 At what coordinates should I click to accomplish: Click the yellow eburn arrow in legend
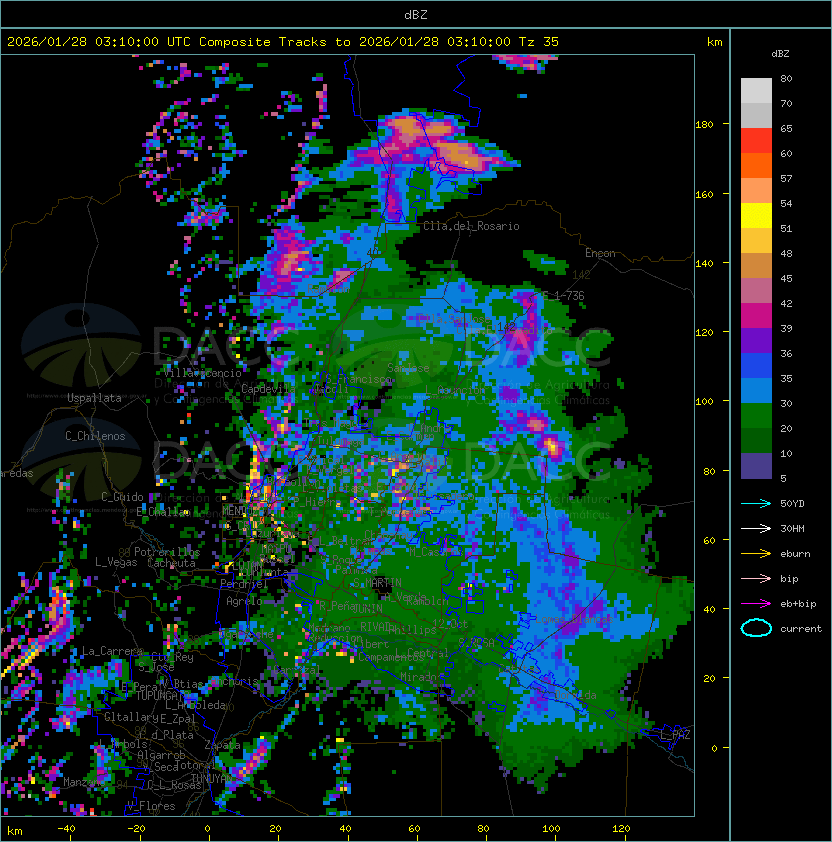[756, 554]
